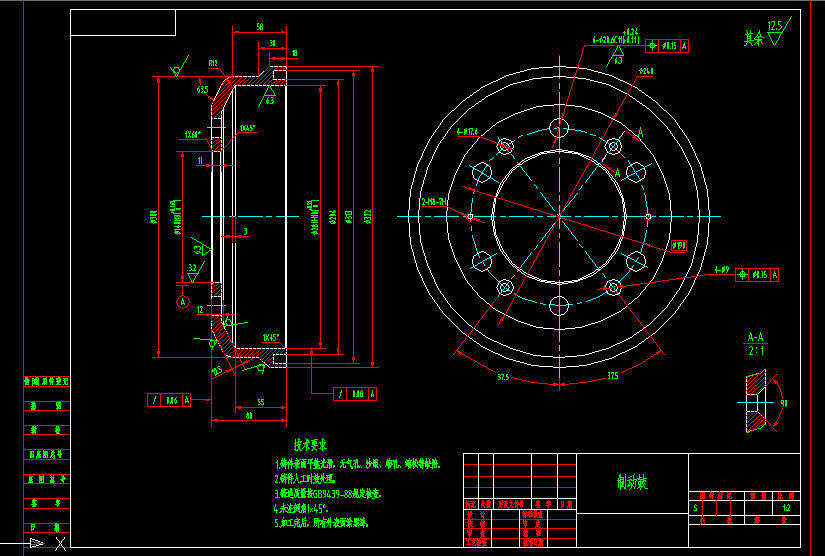Click the A-A section detail hatch view
This screenshot has height=556, width=825.
coord(758,403)
